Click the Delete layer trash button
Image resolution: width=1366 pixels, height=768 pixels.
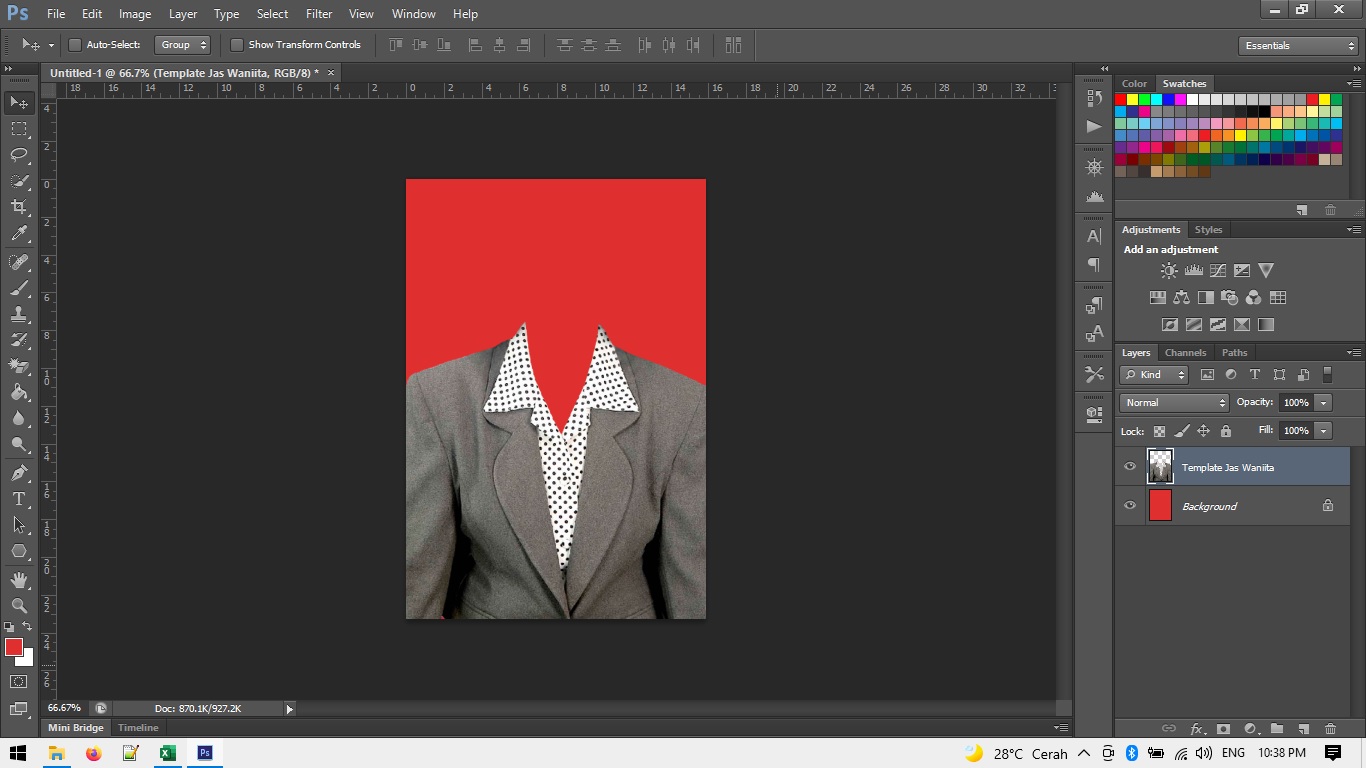tap(1330, 729)
